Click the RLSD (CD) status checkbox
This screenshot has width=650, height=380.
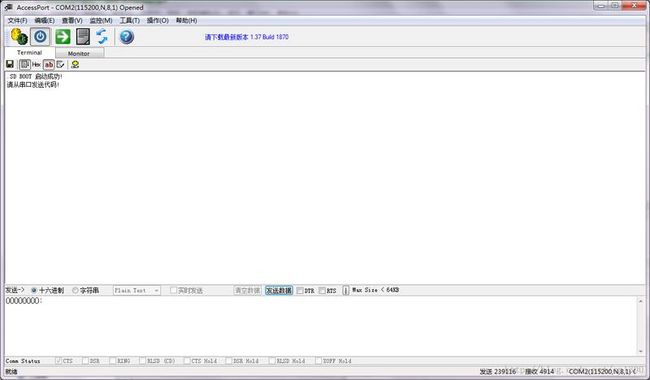(143, 361)
